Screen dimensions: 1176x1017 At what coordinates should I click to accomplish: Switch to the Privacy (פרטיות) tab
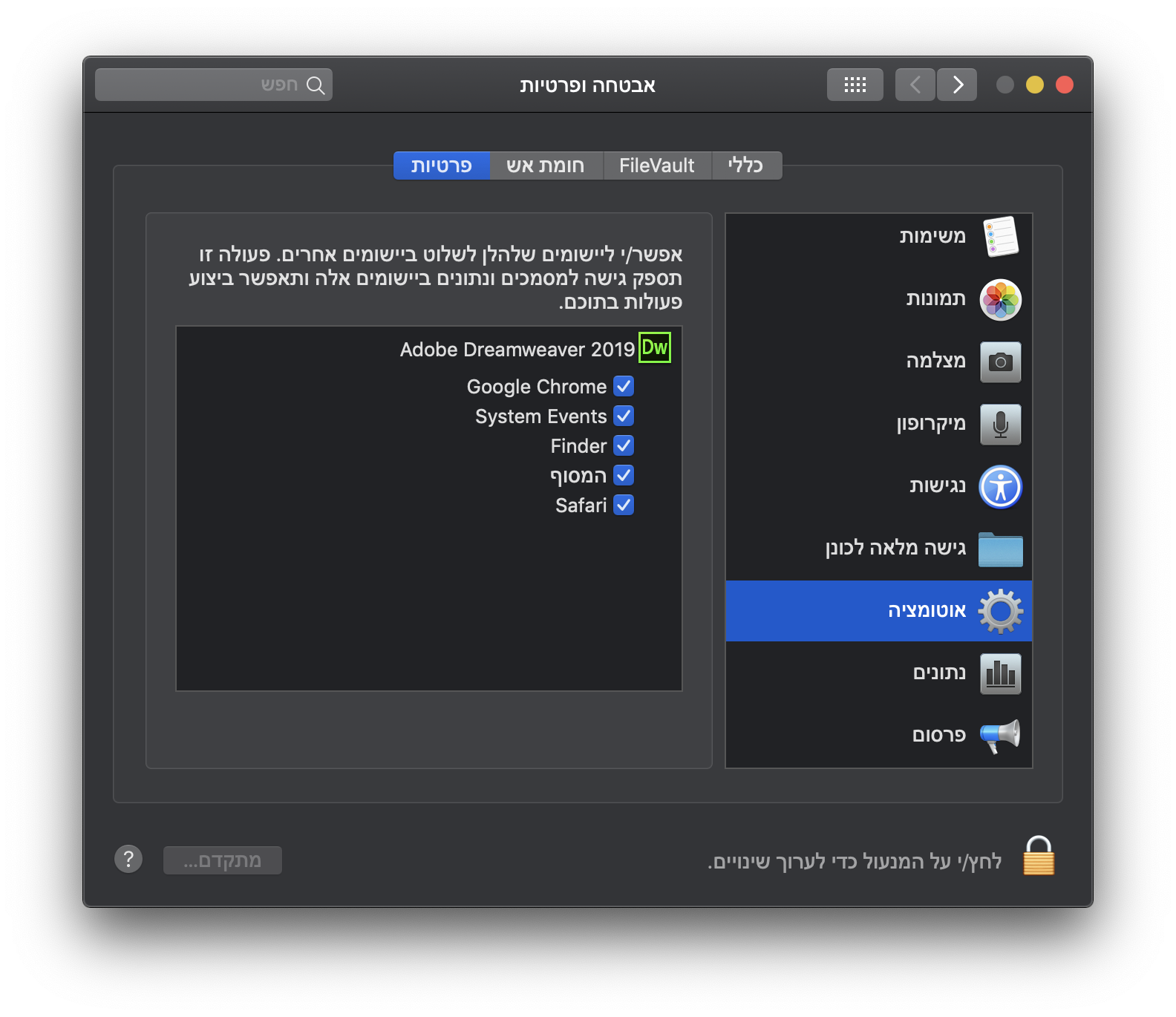442,166
